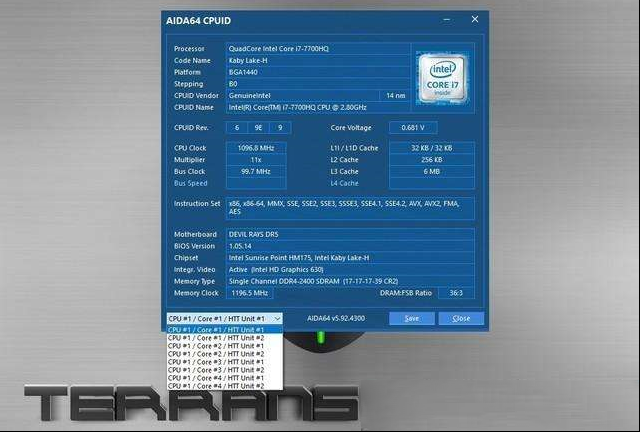This screenshot has height=432, width=640.
Task: Click the Instruction Set list field
Action: coord(350,208)
